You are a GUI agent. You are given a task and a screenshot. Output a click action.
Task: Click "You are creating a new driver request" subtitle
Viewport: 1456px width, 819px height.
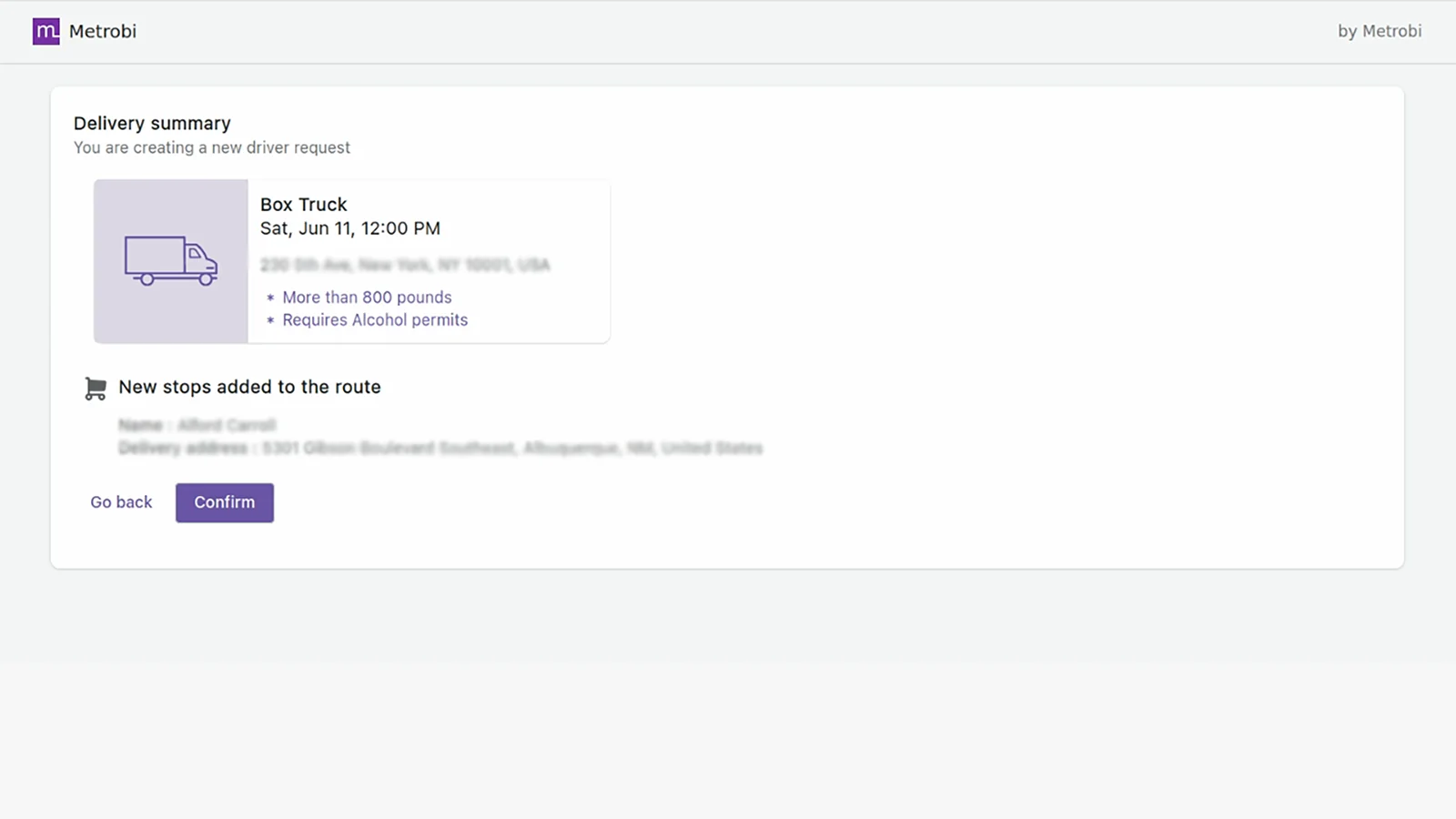[x=212, y=147]
